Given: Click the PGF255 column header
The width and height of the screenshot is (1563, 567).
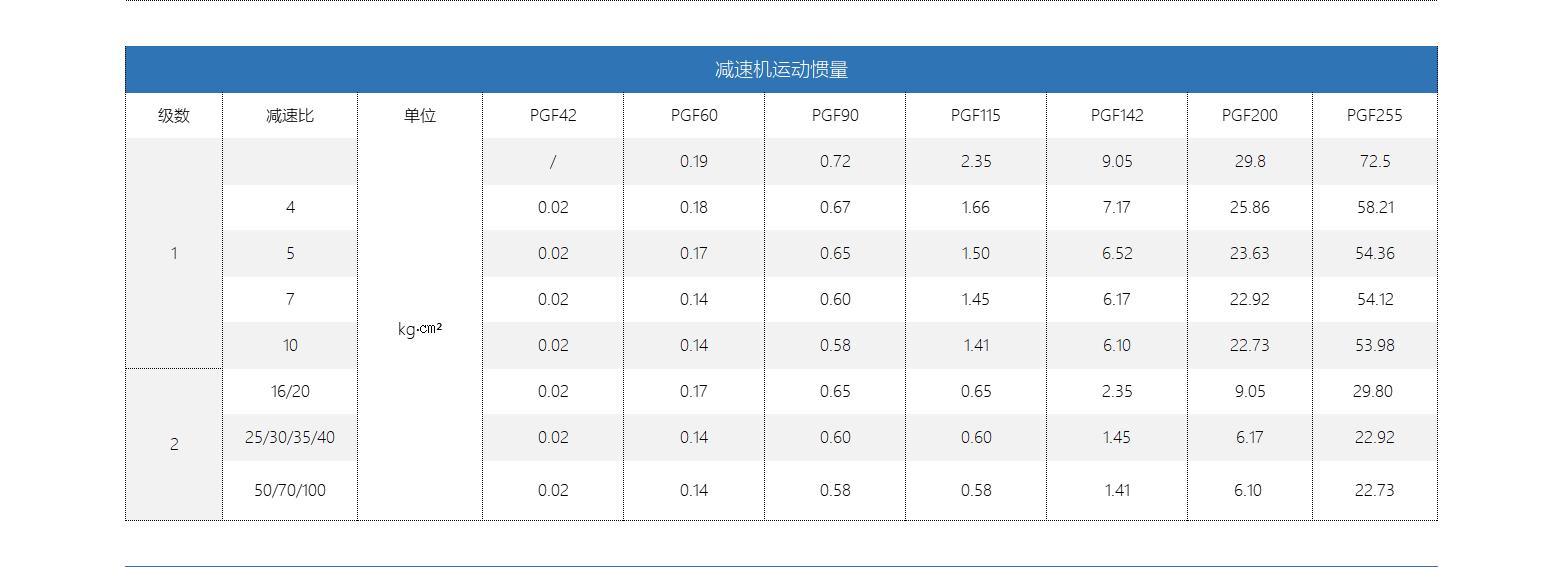Looking at the screenshot, I should point(1374,115).
